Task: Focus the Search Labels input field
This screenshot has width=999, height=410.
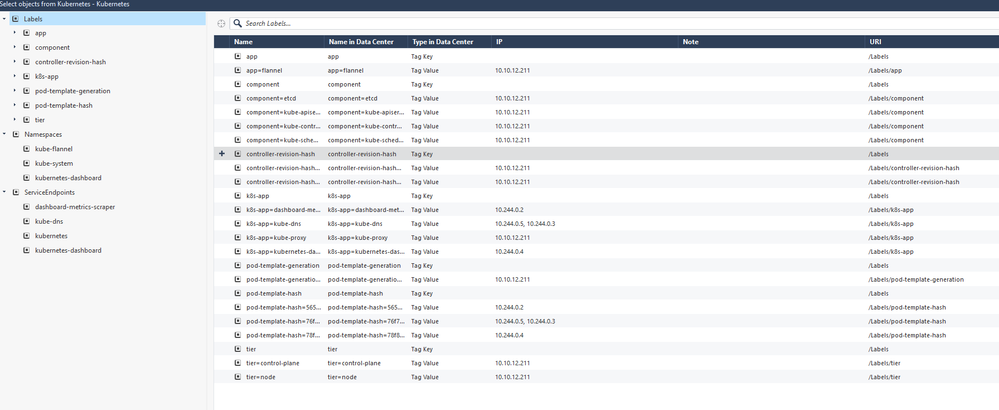Action: point(600,23)
